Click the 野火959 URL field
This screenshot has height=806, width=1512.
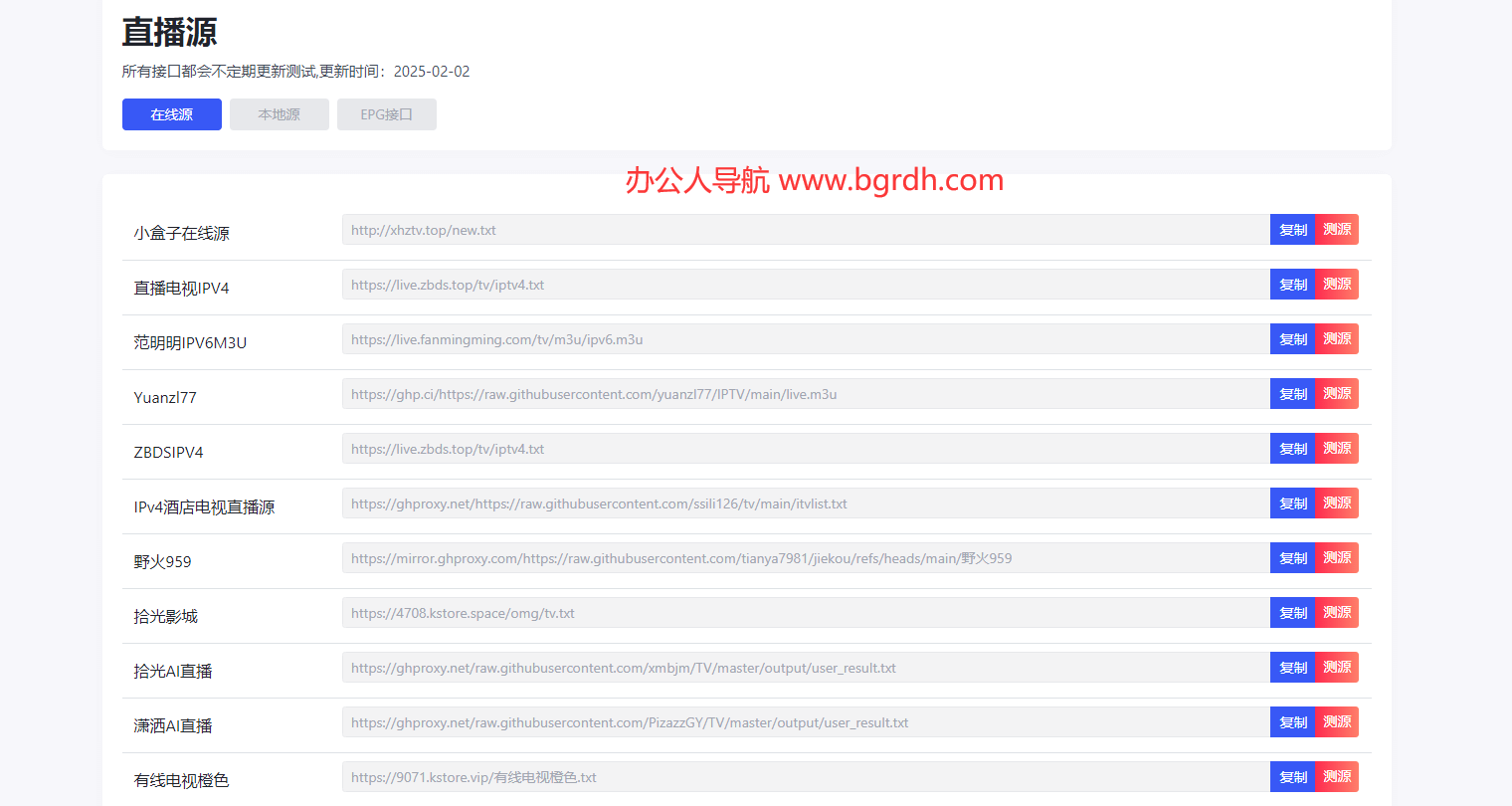pyautogui.click(x=806, y=558)
